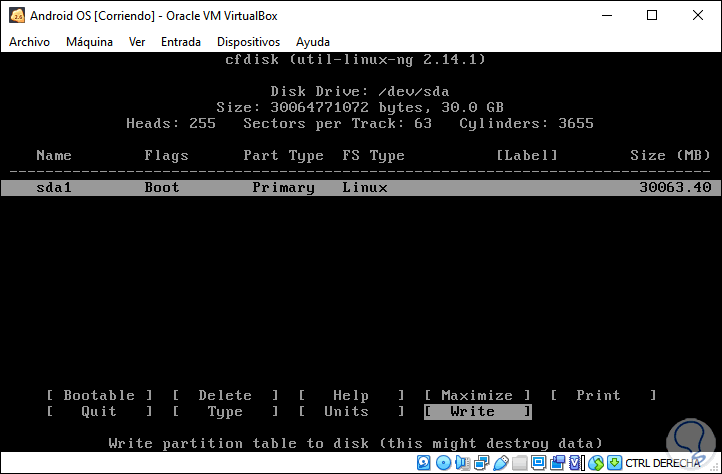Open the Dispositivos menu

248,42
